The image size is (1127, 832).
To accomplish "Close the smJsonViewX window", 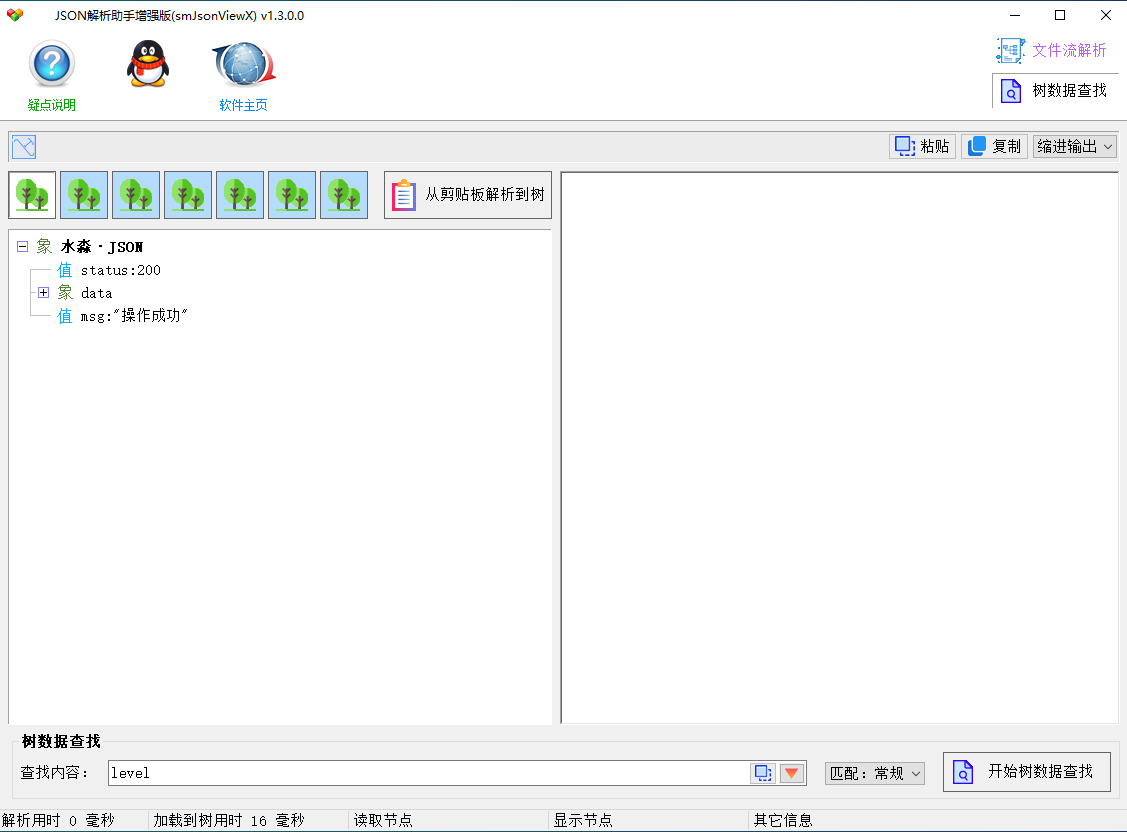I will [1105, 15].
